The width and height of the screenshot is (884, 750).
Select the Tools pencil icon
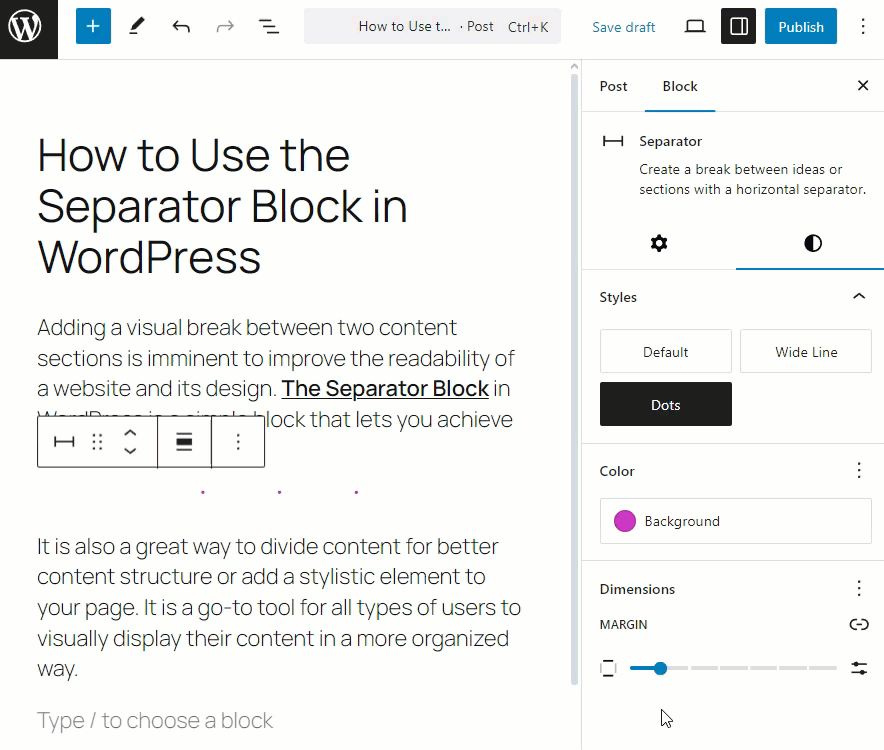point(136,26)
